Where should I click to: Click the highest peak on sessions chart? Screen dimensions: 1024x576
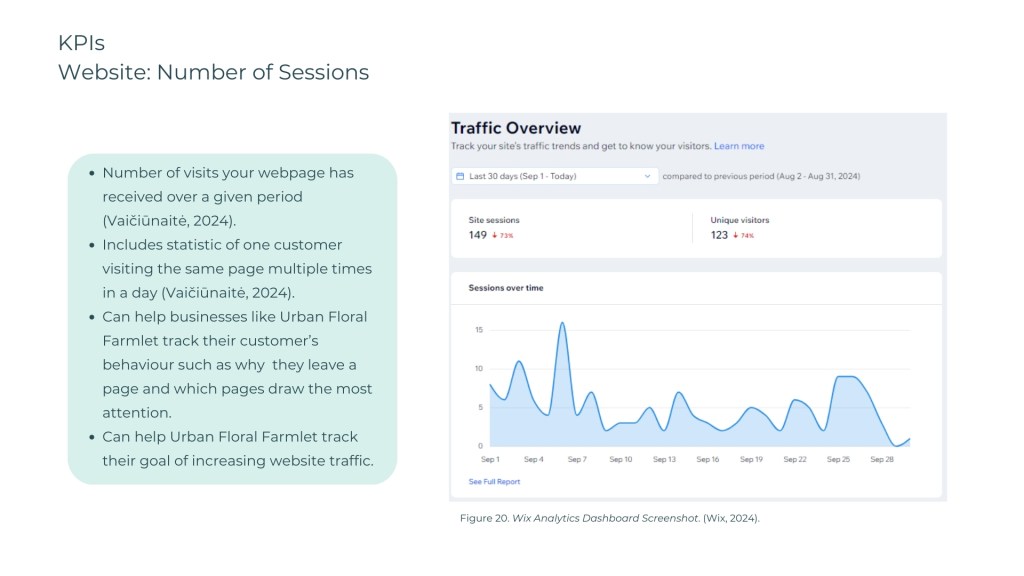pyautogui.click(x=562, y=323)
